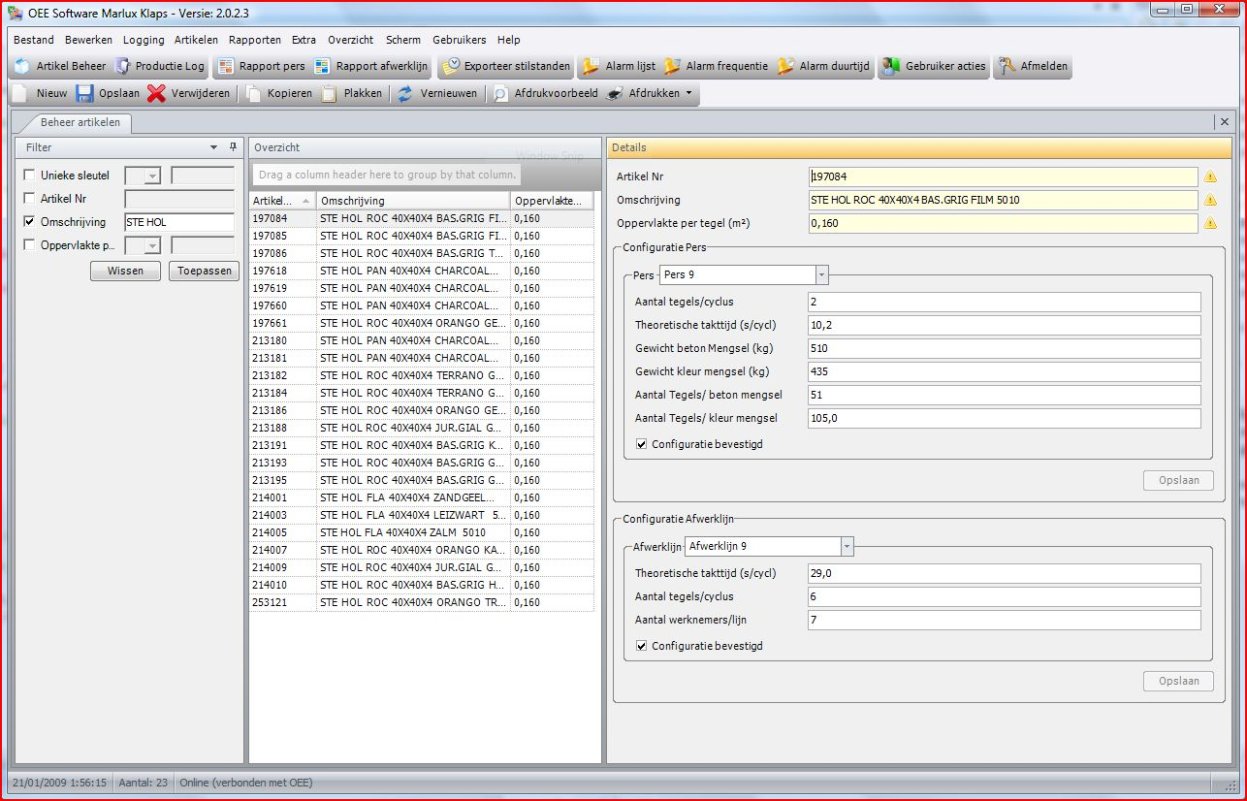Toggle Configuratie bevestigd under Configuratie Pers

pos(641,444)
